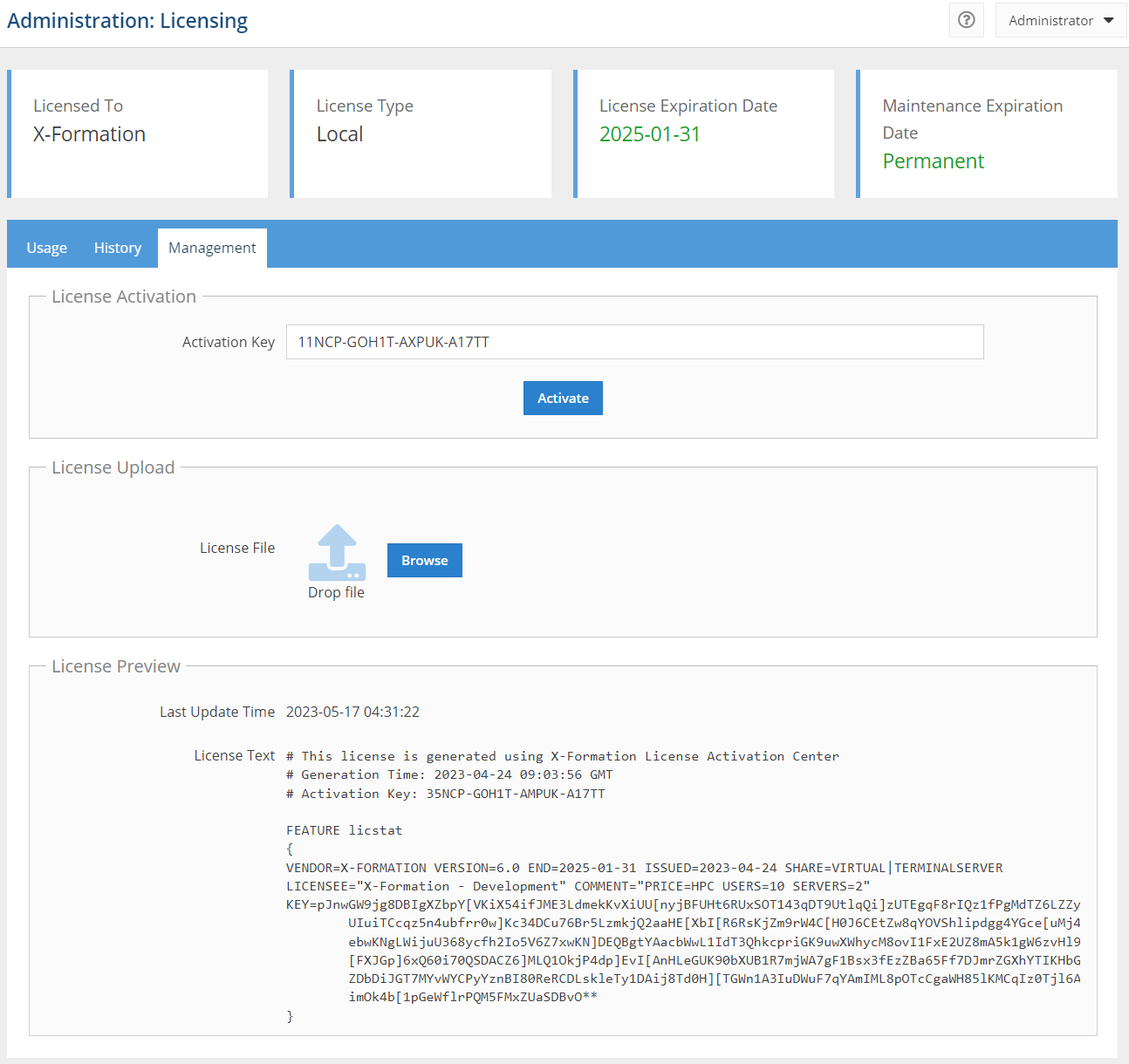1129x1064 pixels.
Task: Open the help question mark icon
Action: tap(967, 20)
